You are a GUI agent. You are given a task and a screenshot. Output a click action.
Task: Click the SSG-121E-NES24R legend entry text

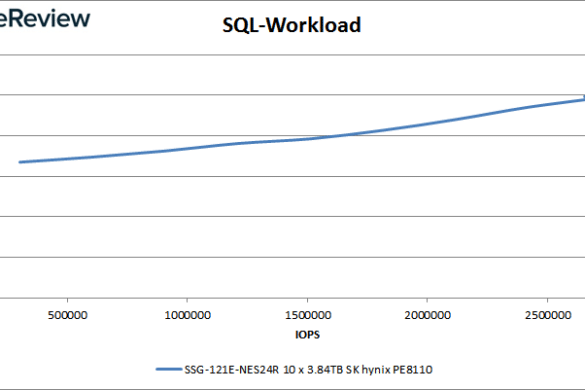coord(308,369)
